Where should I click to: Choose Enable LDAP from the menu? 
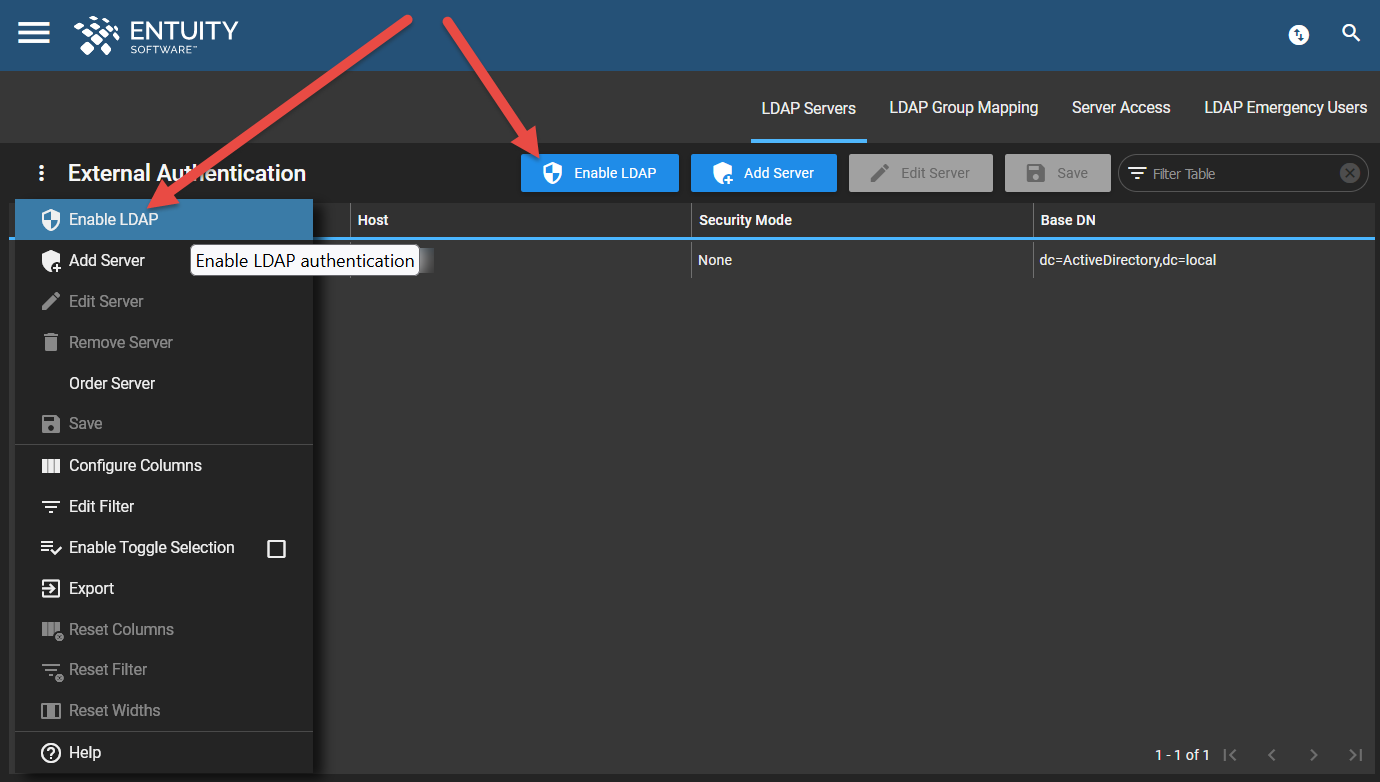pyautogui.click(x=113, y=219)
